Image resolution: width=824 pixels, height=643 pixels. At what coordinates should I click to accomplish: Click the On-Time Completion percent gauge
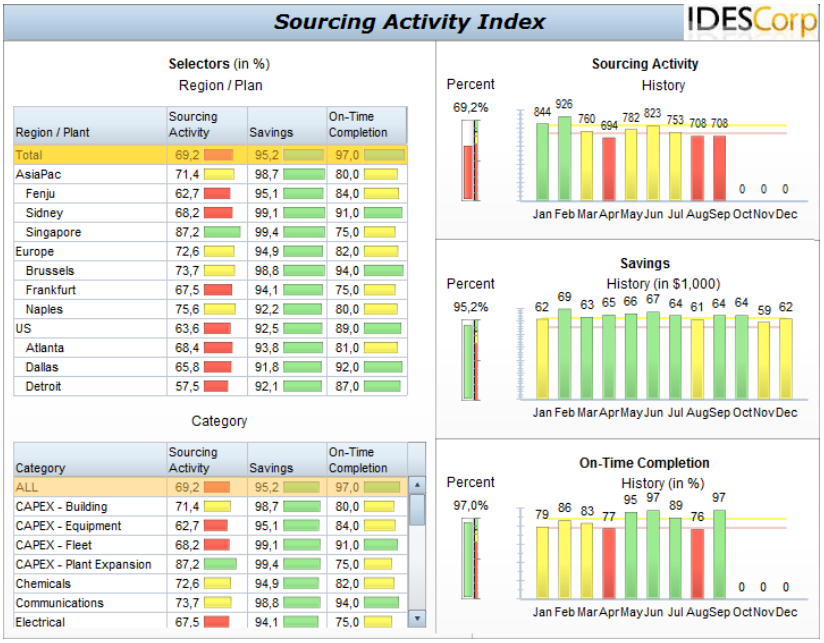click(469, 559)
